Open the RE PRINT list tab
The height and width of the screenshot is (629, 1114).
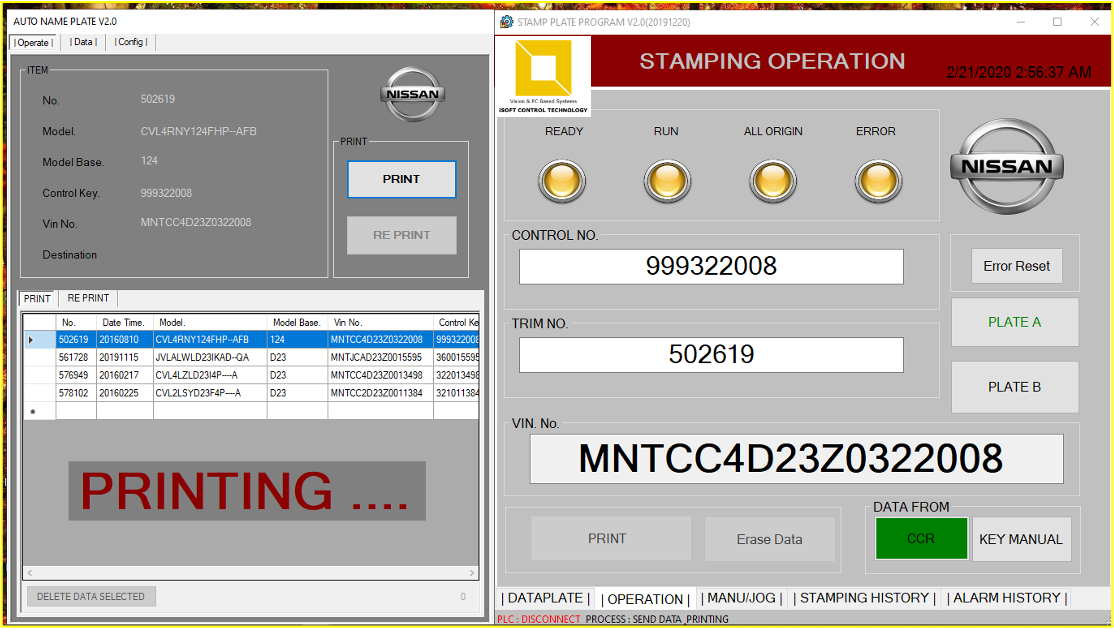[x=88, y=298]
